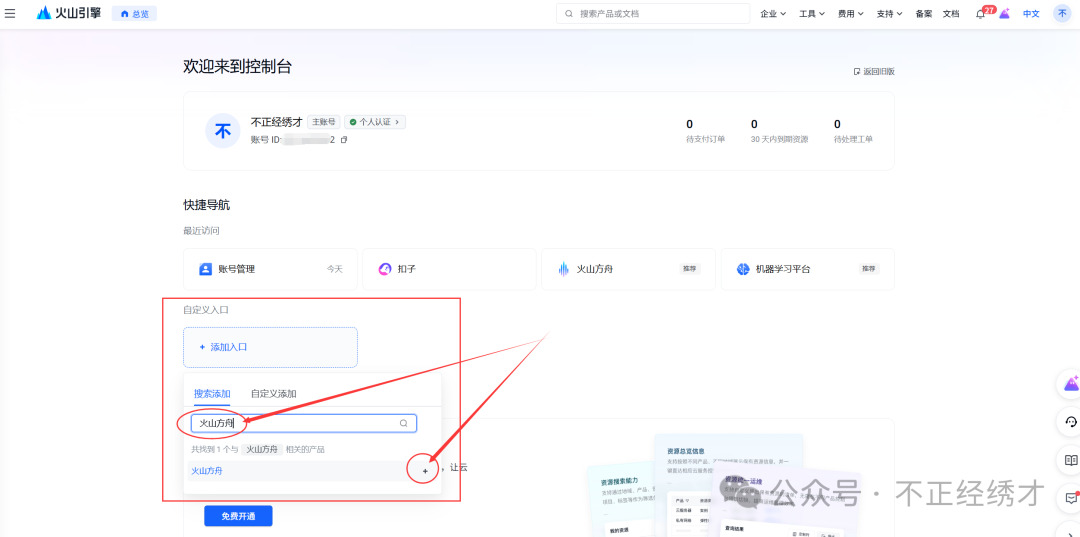
Task: Click the 免费开通 button
Action: (x=238, y=516)
